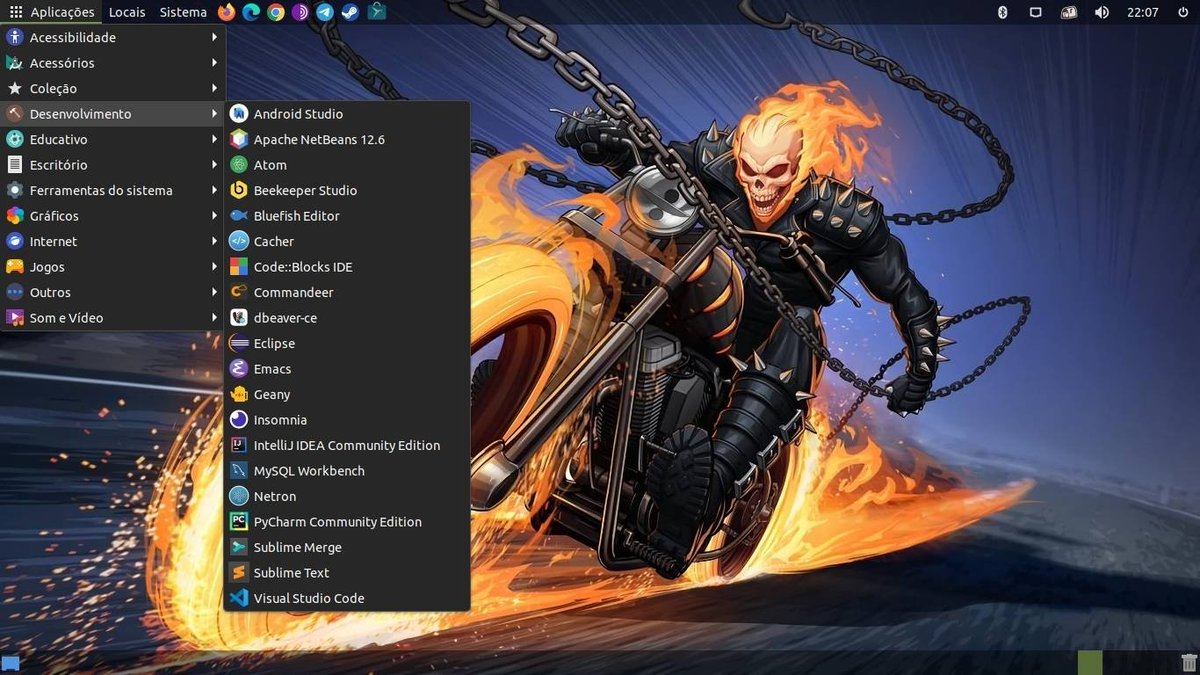Open Apache NetBeans 12.6
Screen dimensions: 1200x675
click(346, 140)
